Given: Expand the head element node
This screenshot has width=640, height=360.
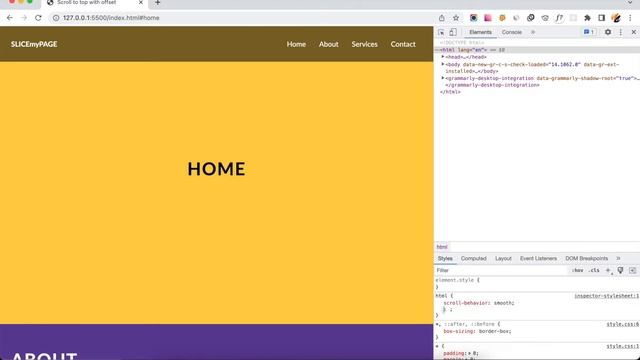Looking at the screenshot, I should point(443,57).
